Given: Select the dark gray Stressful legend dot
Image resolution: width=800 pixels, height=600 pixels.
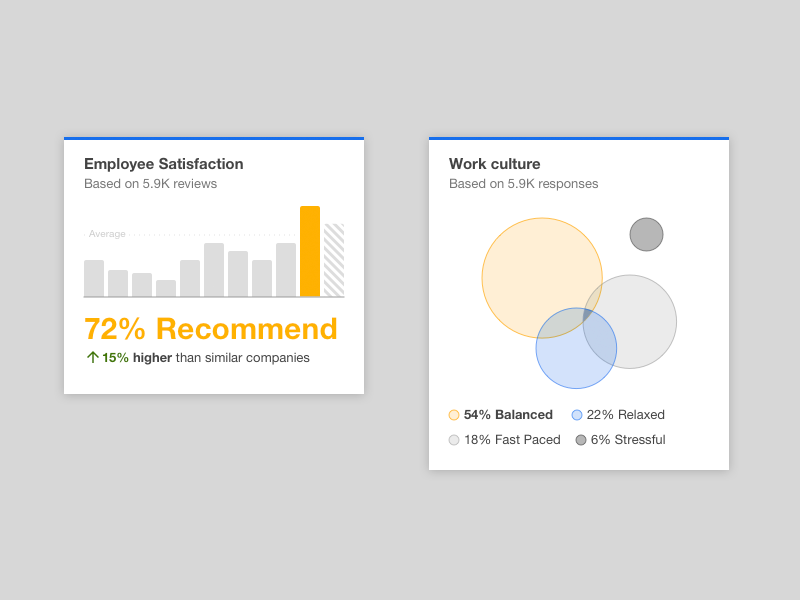Looking at the screenshot, I should [x=581, y=440].
